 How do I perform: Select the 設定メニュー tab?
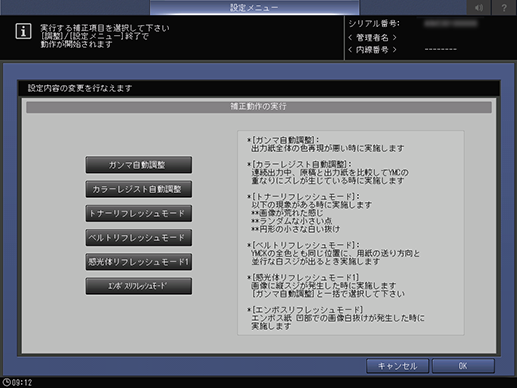[x=254, y=7]
